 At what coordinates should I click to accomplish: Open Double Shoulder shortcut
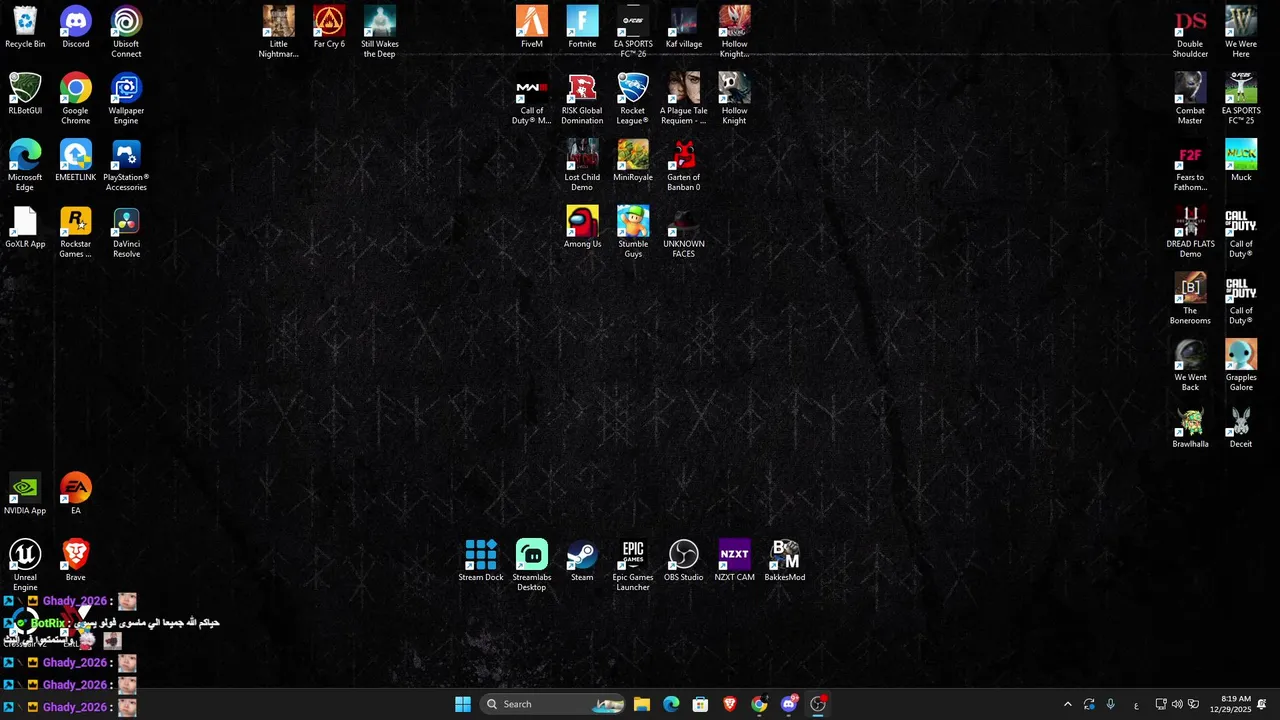[x=1190, y=32]
